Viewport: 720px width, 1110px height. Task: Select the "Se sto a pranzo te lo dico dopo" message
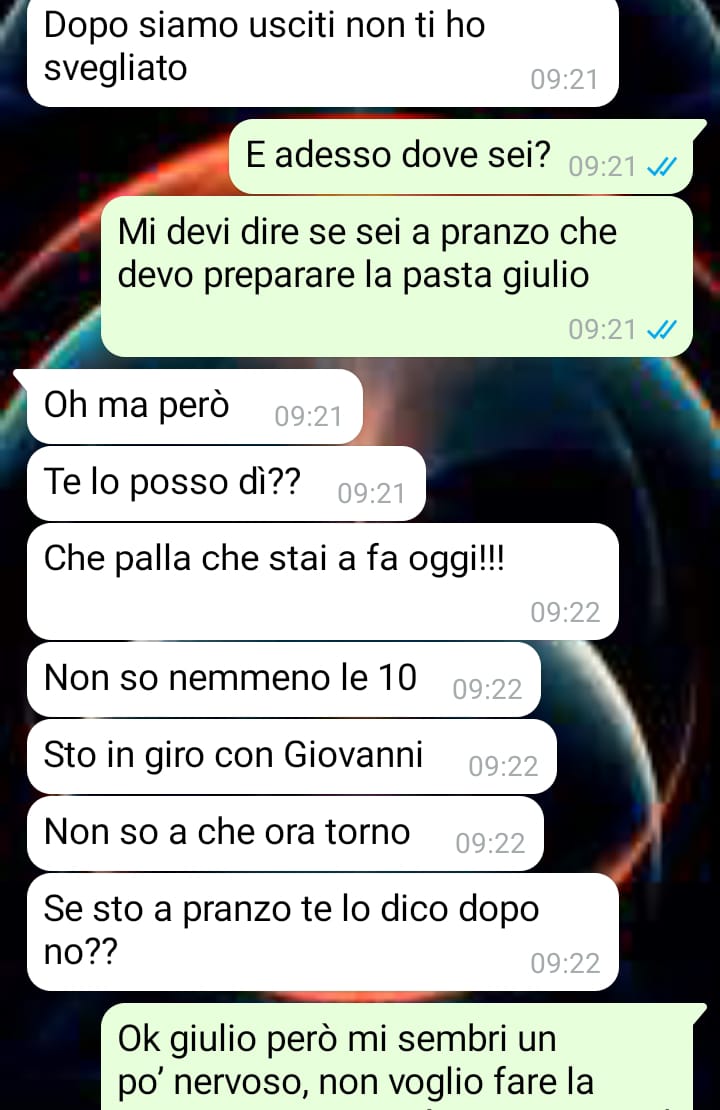(x=323, y=932)
